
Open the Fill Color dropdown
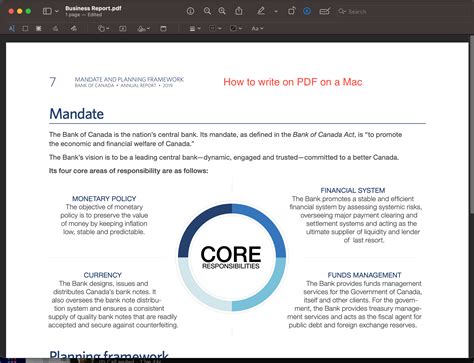236,29
